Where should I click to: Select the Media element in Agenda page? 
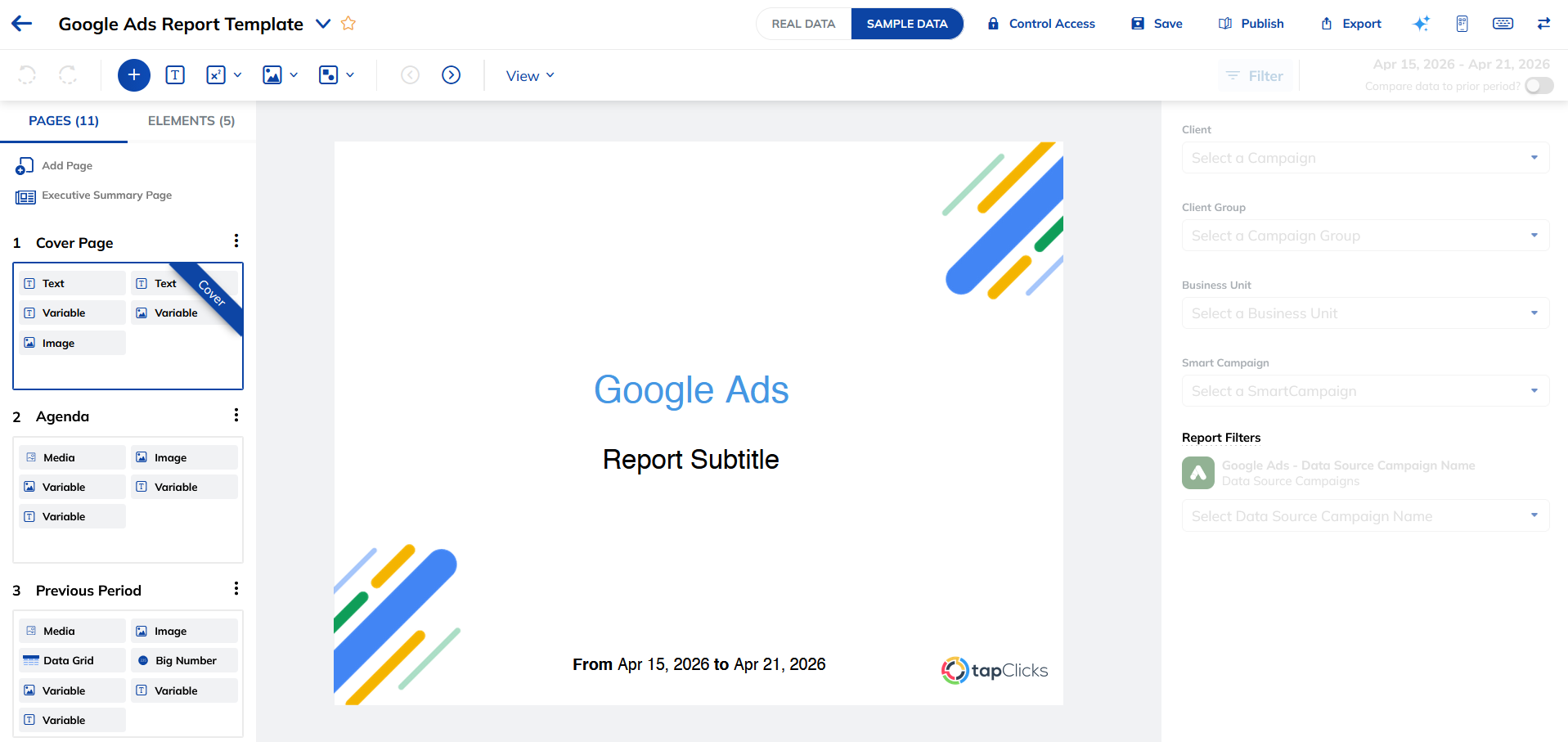[x=72, y=457]
